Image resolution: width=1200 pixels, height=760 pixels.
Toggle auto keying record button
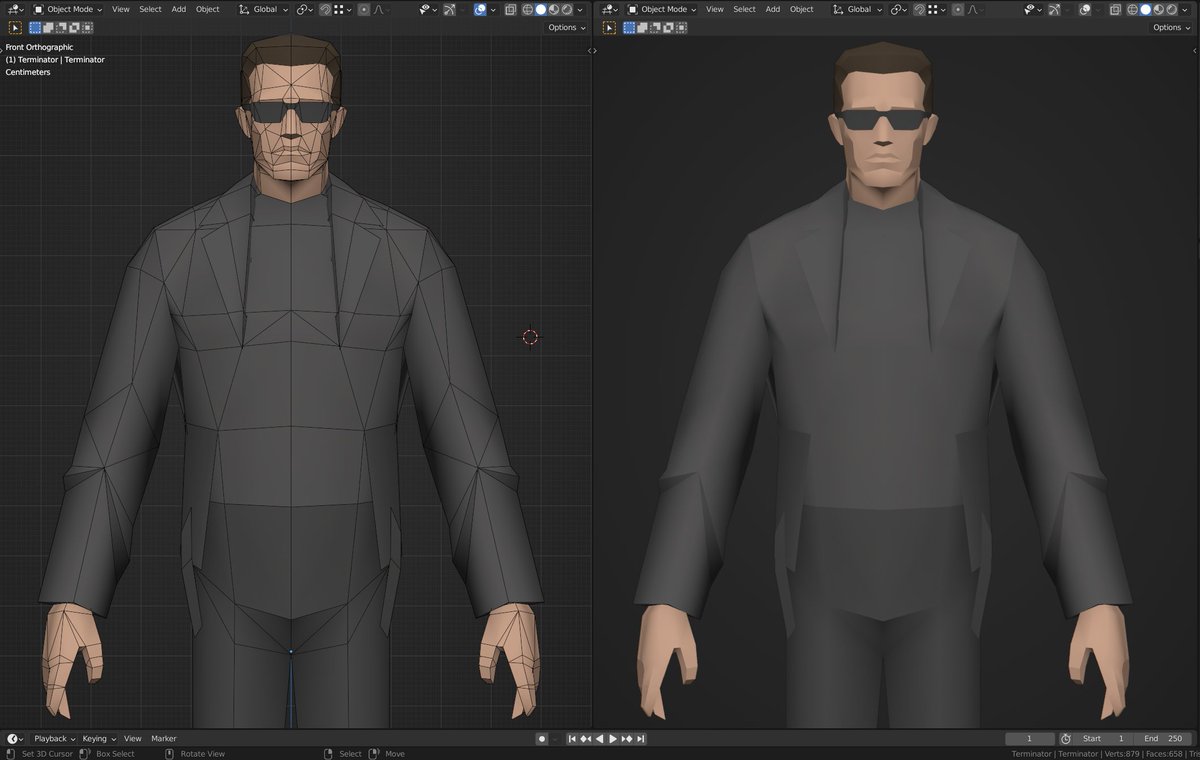541,739
